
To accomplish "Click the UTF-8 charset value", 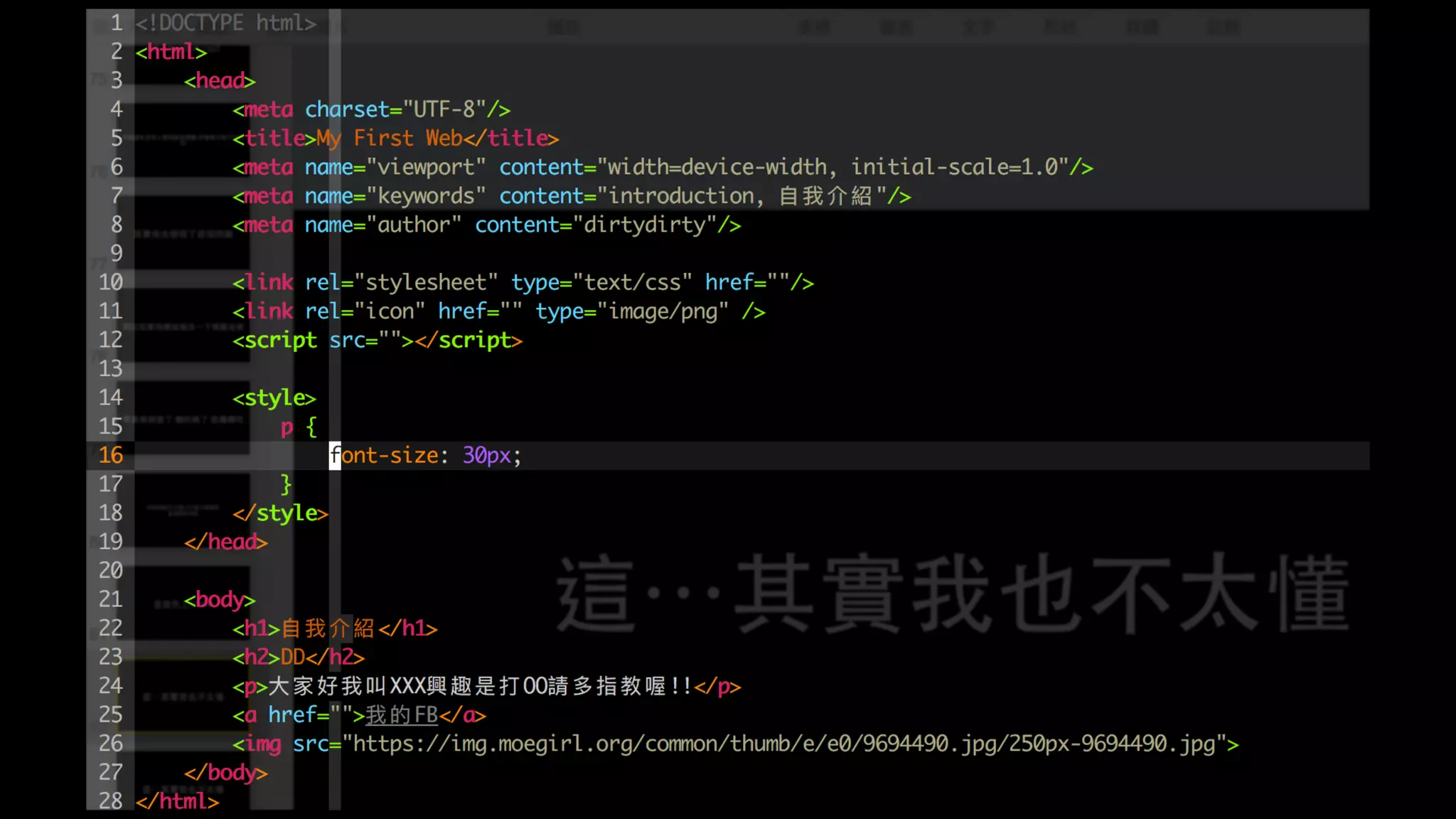I will click(444, 109).
